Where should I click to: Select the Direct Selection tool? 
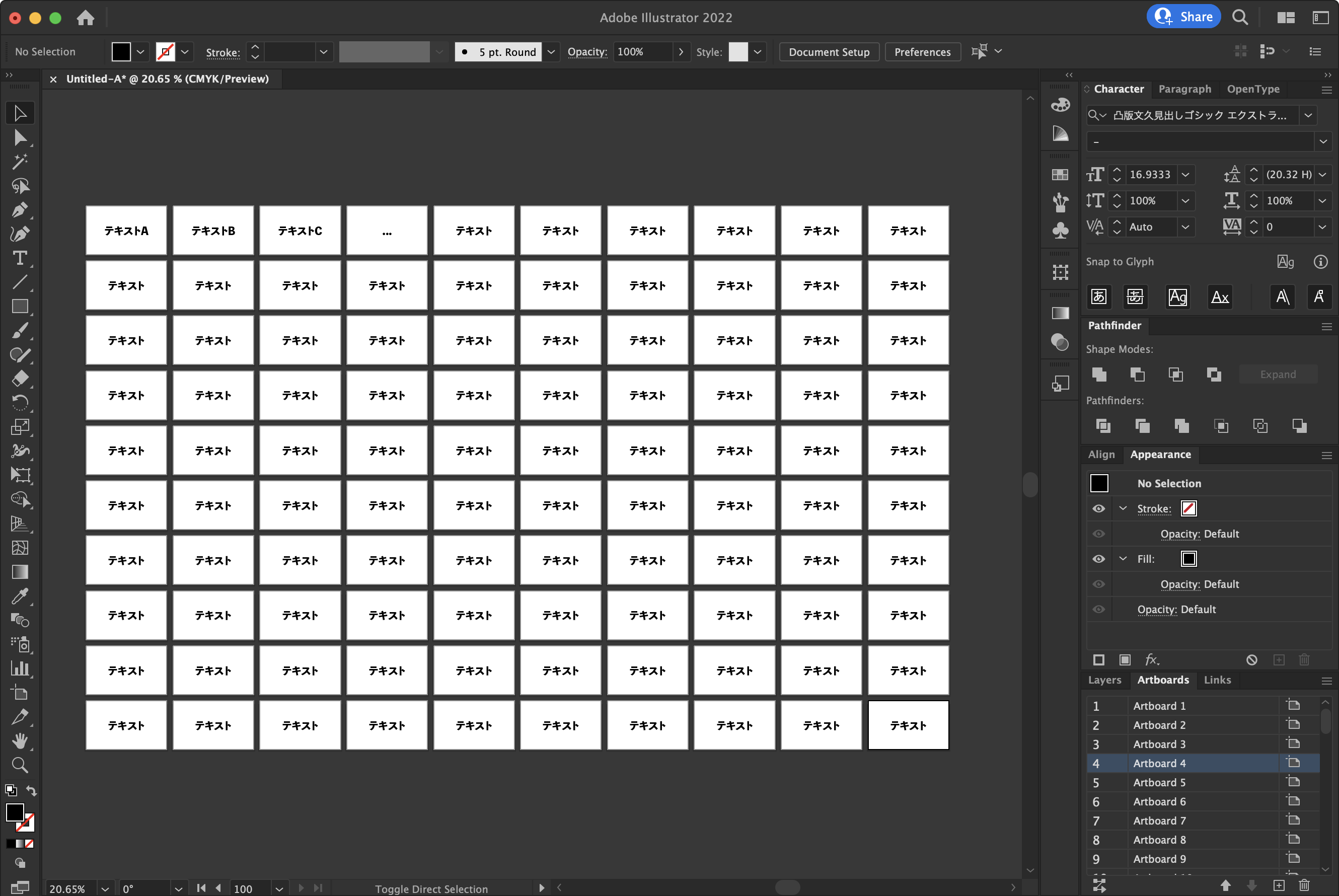(x=21, y=137)
